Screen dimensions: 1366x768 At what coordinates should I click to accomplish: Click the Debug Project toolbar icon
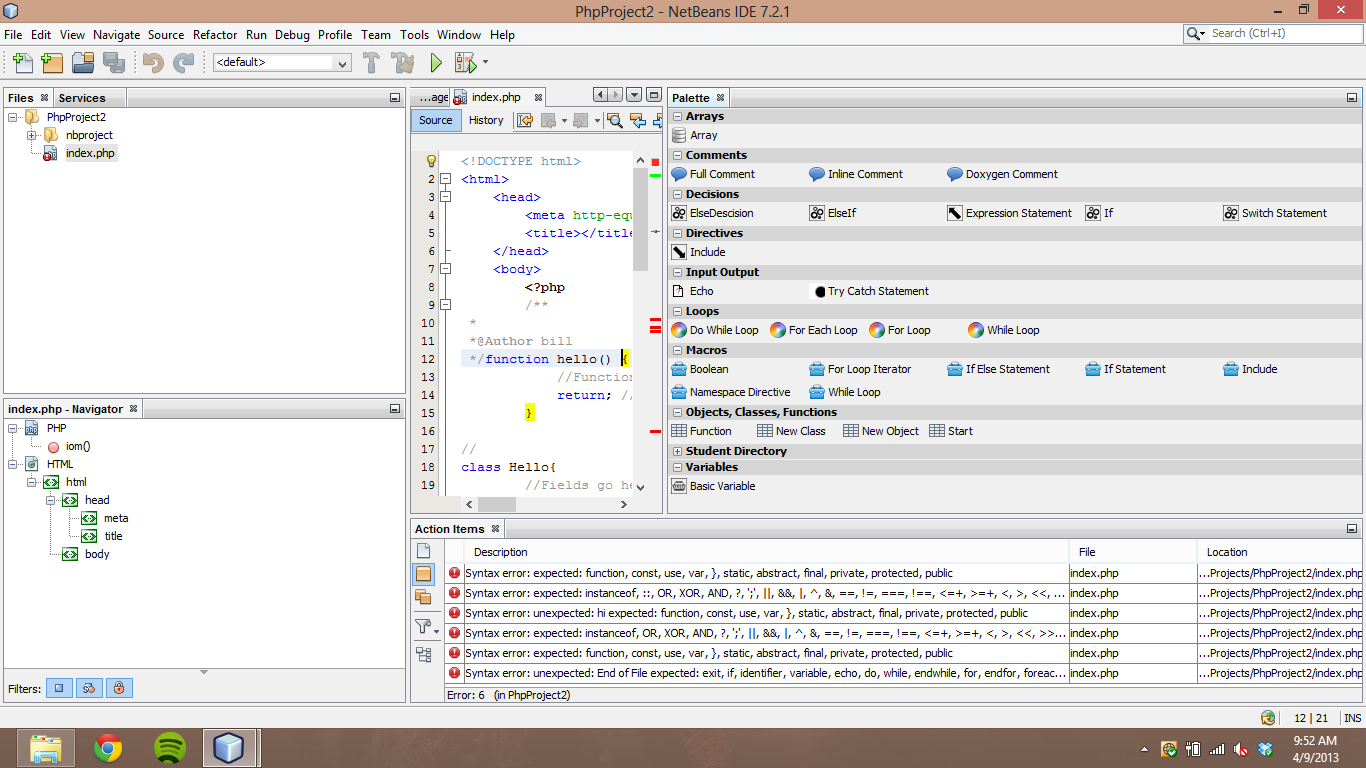465,63
